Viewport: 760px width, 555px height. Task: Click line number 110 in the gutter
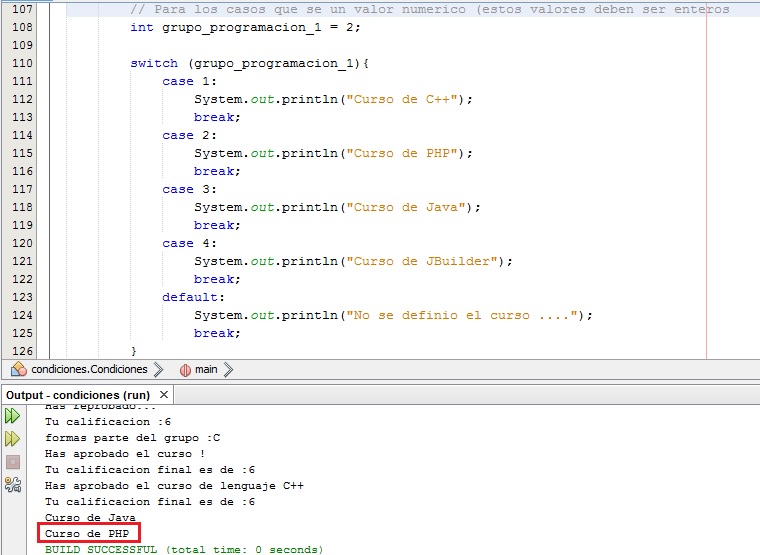click(x=21, y=63)
